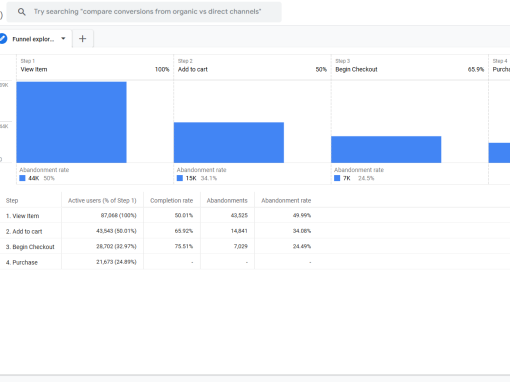Select the 2. Add to cart row
Viewport: 510px width, 382px height.
(x=255, y=231)
